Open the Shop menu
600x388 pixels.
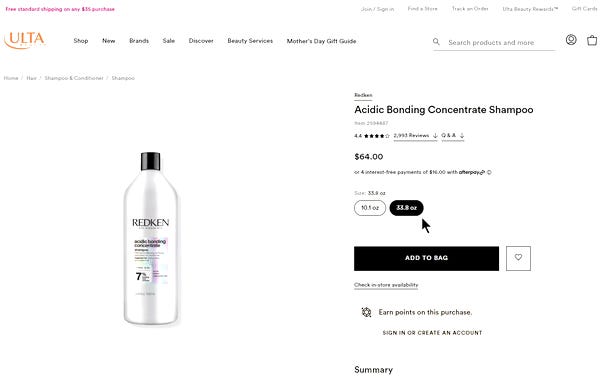pos(81,41)
